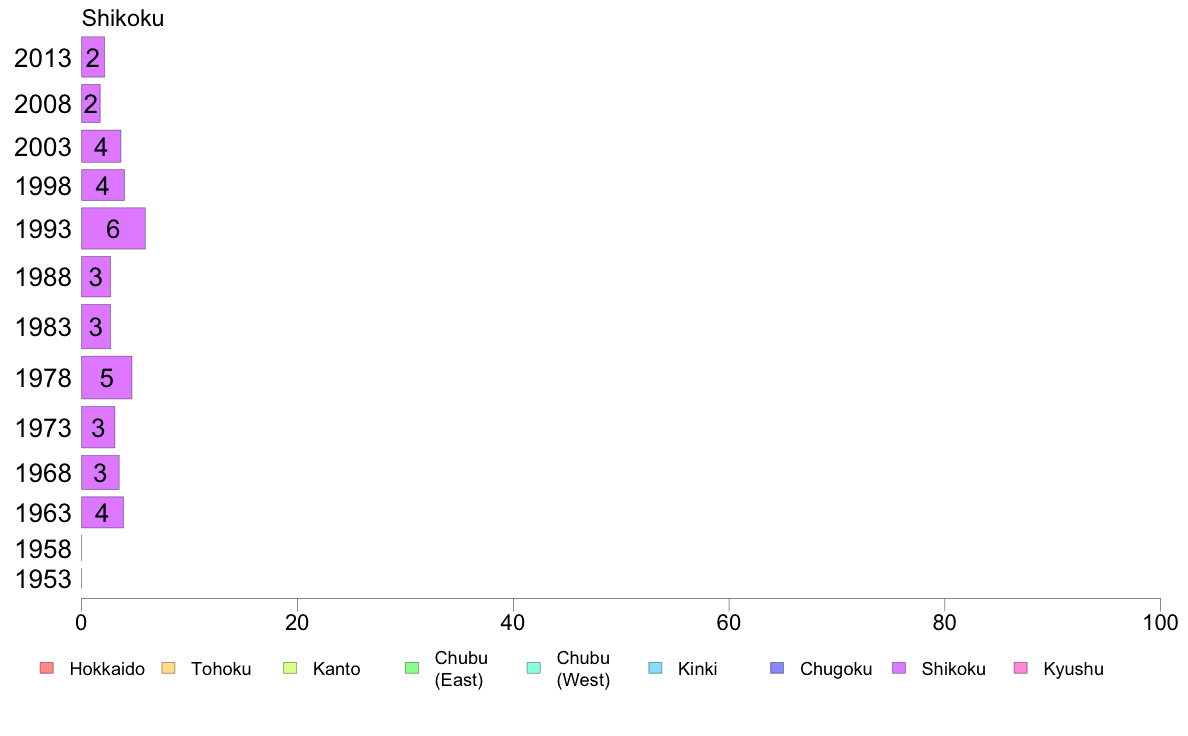The image size is (1188, 736).
Task: Select the 1993 bar labeled 6
Action: click(x=114, y=228)
